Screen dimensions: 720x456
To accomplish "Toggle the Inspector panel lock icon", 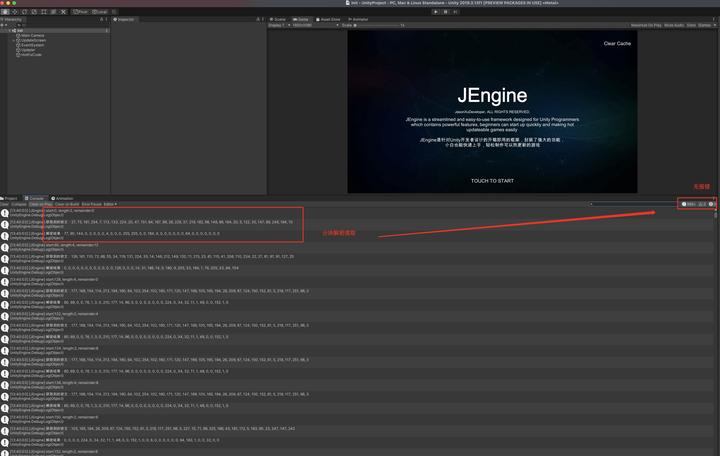I will point(258,19).
